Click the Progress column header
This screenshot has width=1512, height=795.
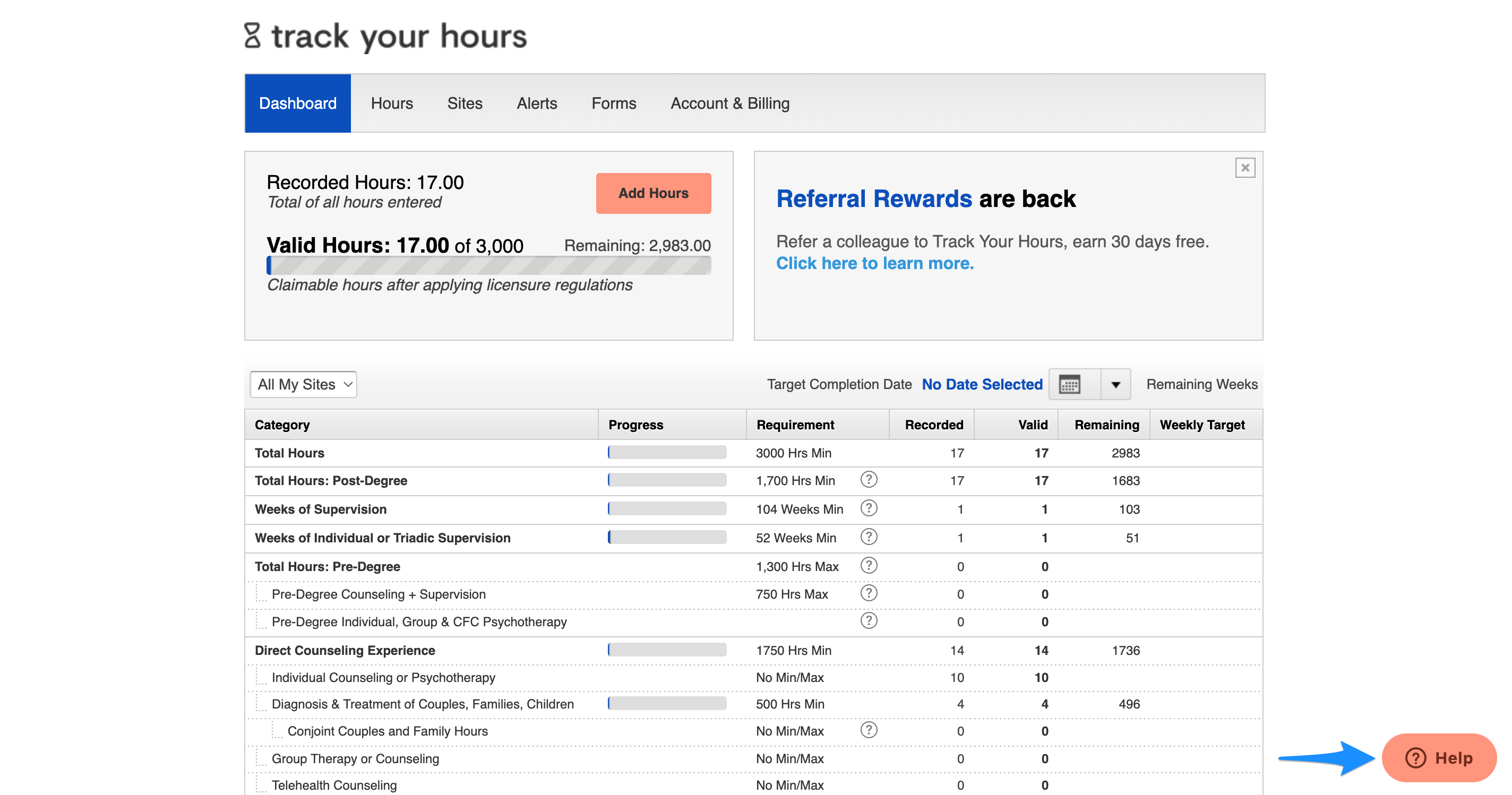[x=672, y=425]
